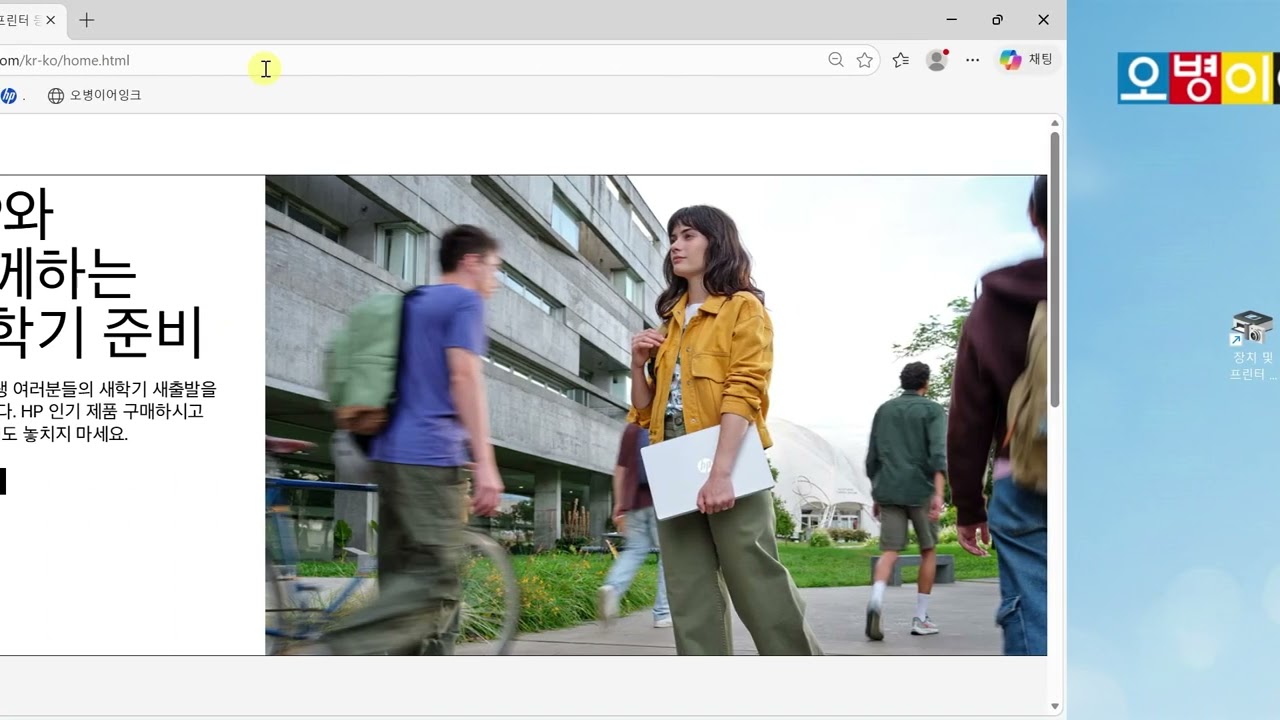Viewport: 1280px width, 720px height.
Task: Open Copilot 채팅 button
Action: (x=1026, y=60)
